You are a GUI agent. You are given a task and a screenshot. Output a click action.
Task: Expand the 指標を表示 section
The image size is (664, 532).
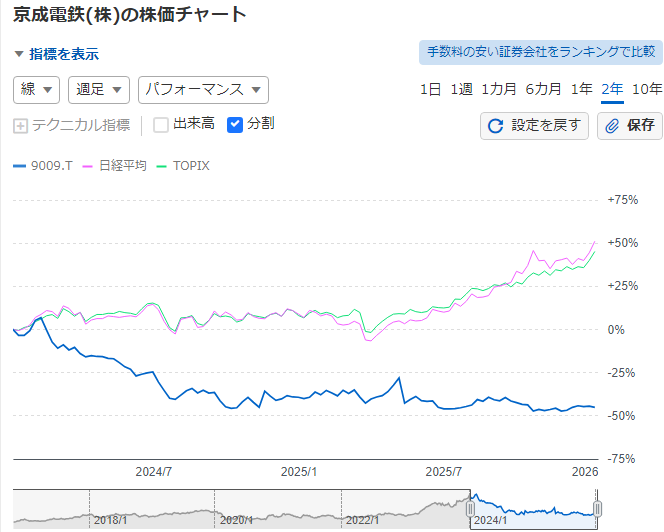click(57, 54)
